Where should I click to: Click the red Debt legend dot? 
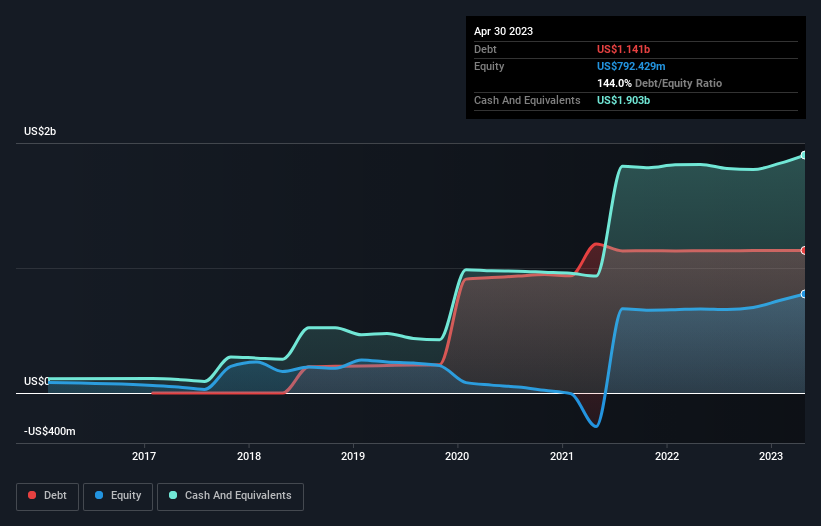point(32,495)
